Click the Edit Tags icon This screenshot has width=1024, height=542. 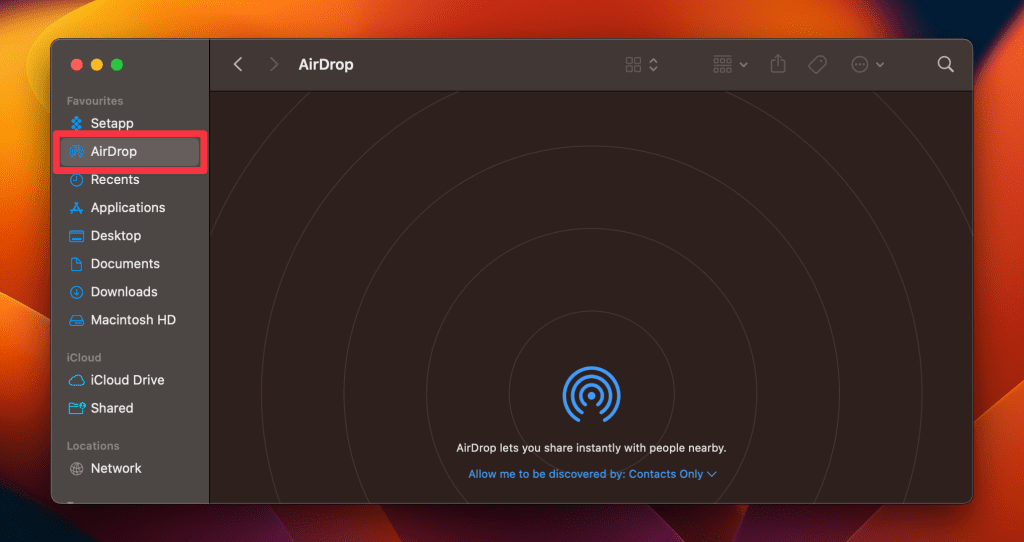[x=817, y=64]
